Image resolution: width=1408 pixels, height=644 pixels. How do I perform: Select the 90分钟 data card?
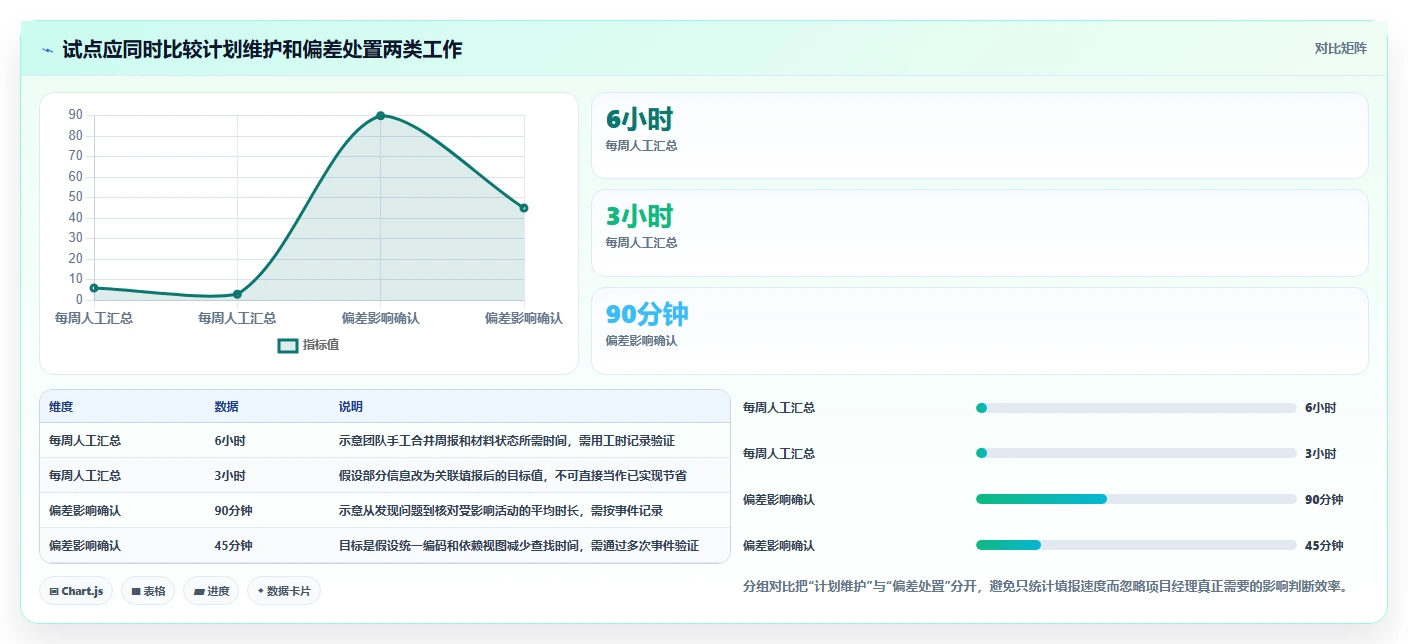[x=979, y=331]
